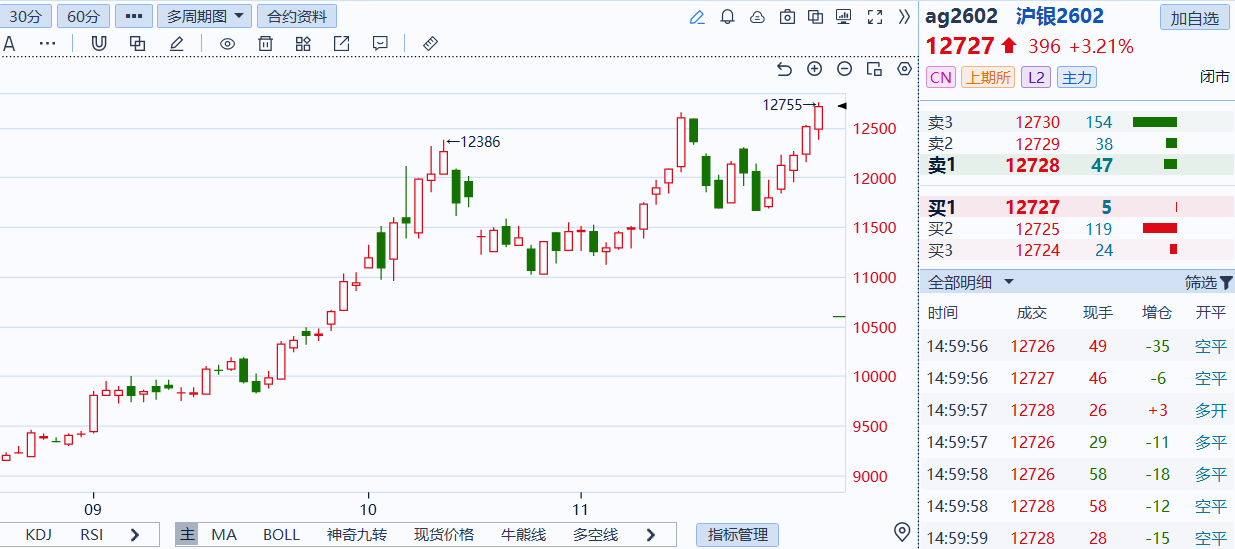Zoom out the chart with minus icon

click(x=844, y=69)
